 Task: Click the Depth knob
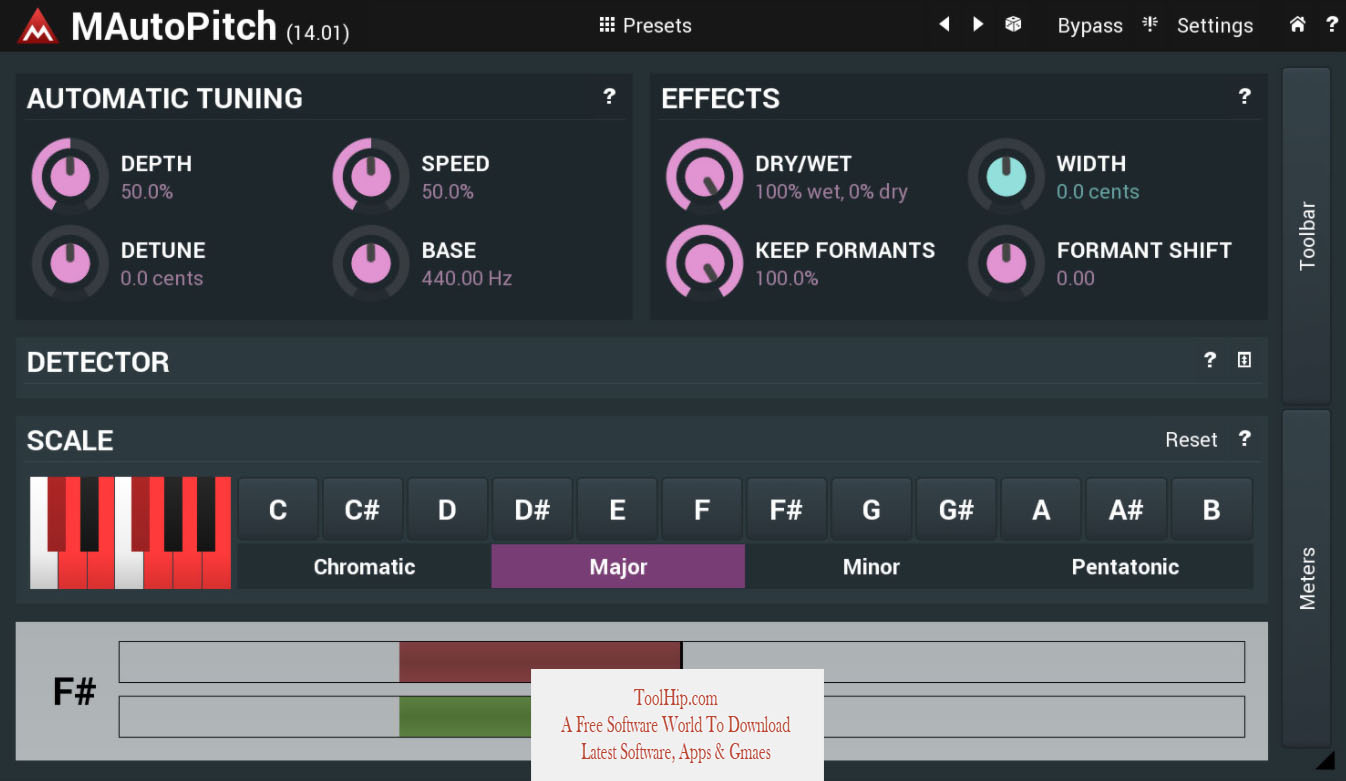pos(70,176)
